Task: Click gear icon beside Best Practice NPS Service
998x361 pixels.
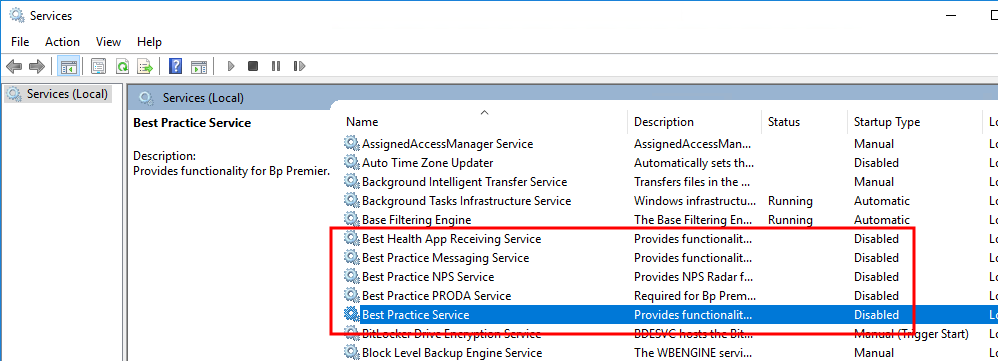Action: 351,277
